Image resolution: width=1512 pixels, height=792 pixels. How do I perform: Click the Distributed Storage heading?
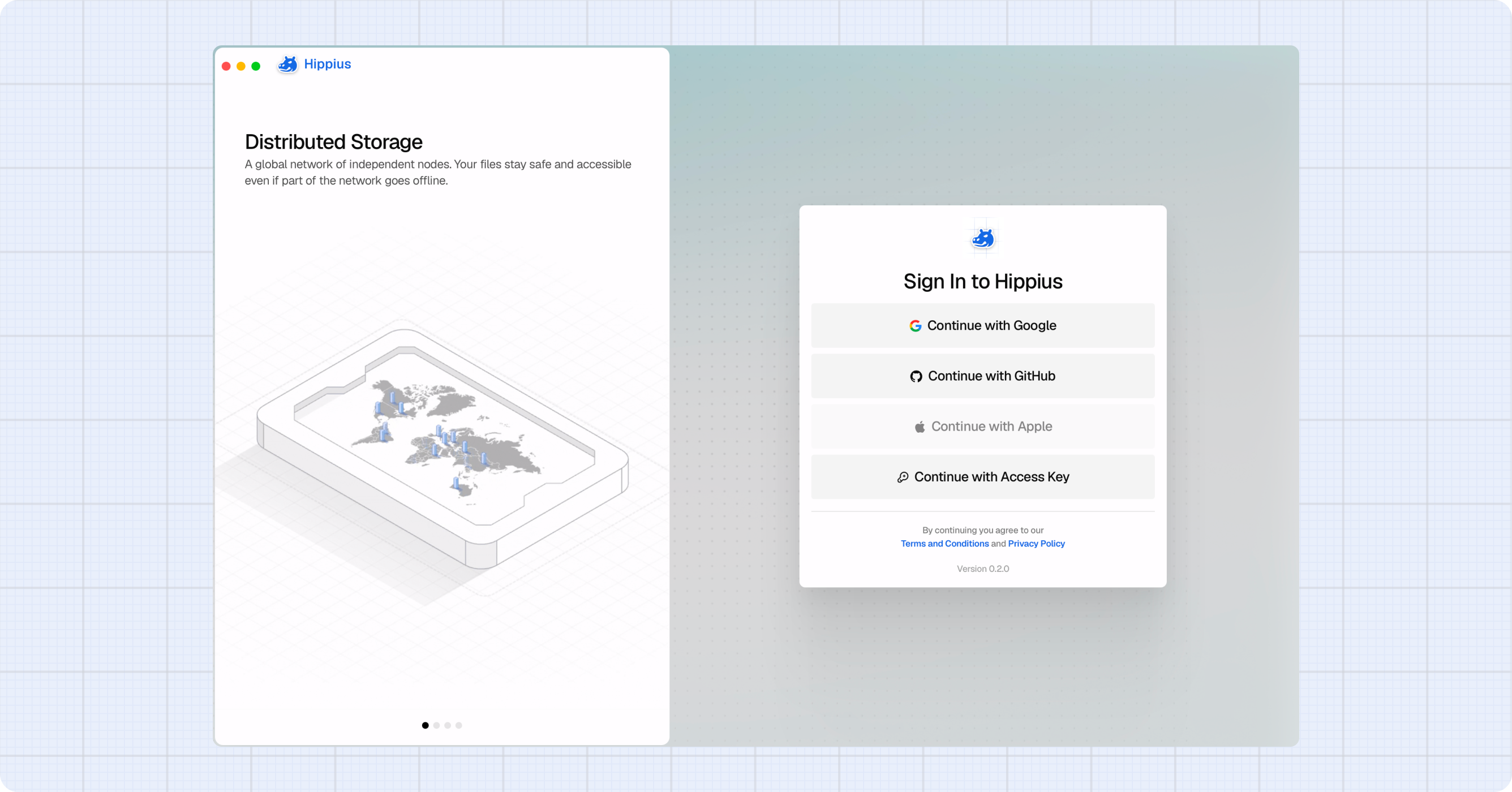(333, 142)
